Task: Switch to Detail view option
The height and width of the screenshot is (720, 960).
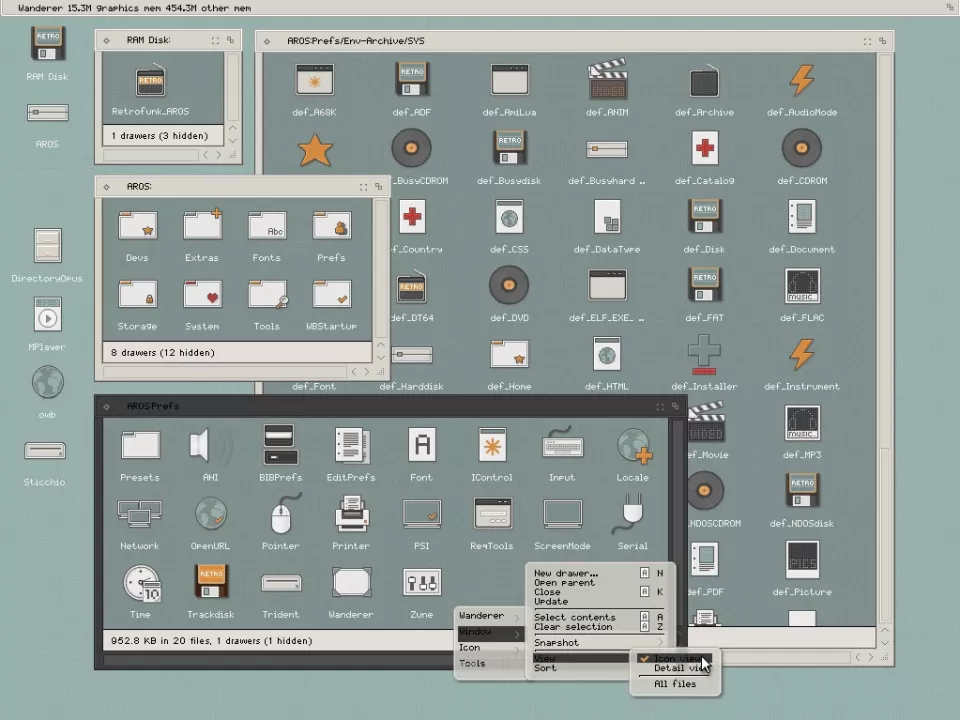Action: click(x=676, y=669)
